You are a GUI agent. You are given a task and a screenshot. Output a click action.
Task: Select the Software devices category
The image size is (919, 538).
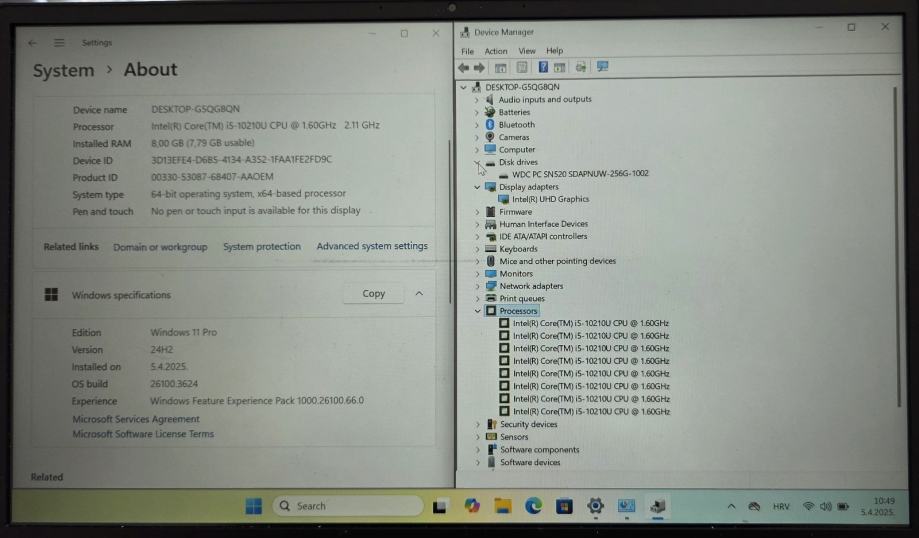530,462
